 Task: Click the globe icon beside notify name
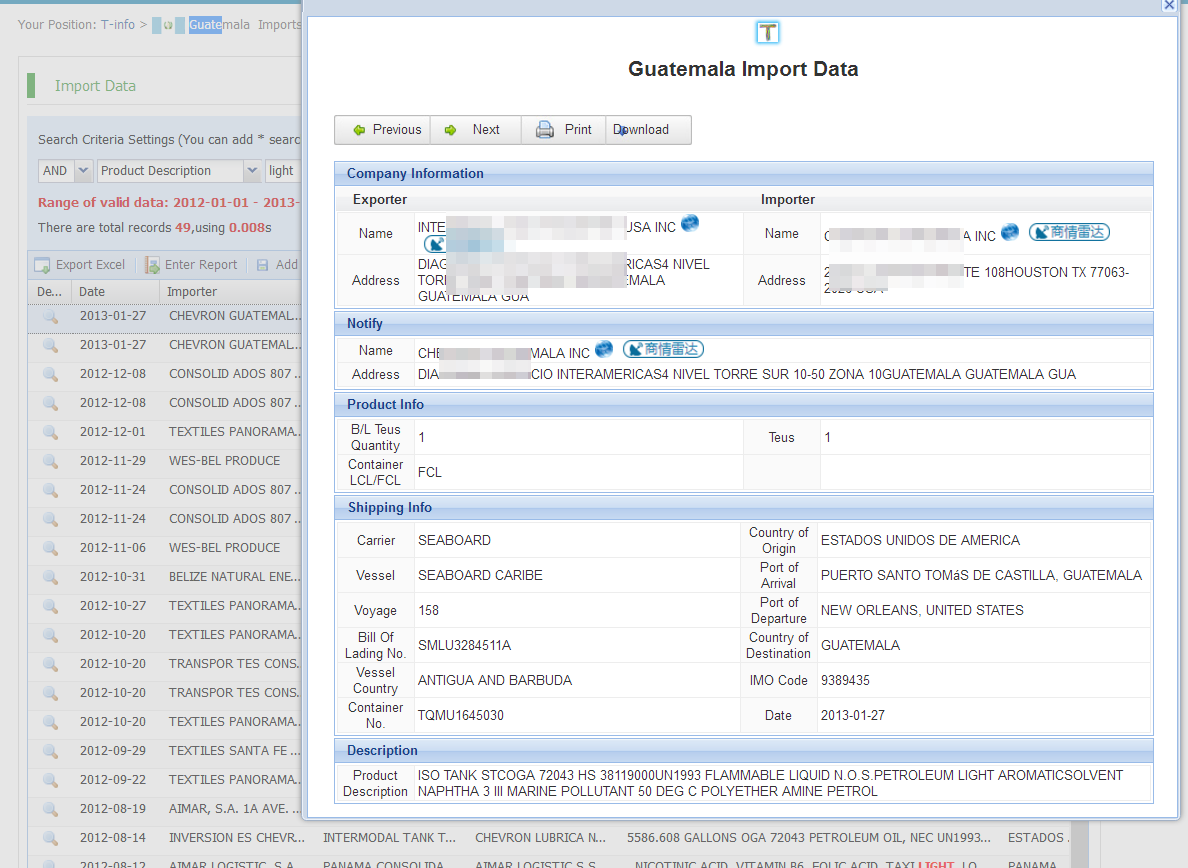pyautogui.click(x=604, y=349)
